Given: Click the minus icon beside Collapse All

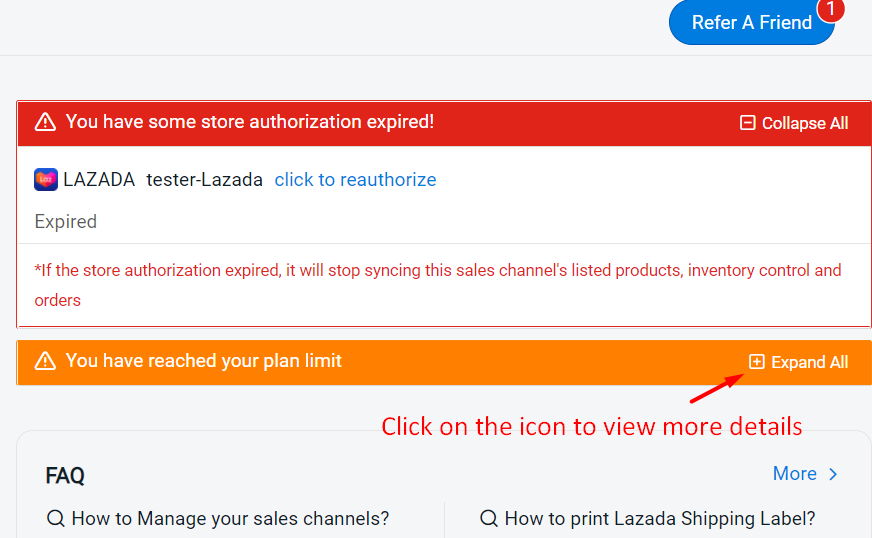Looking at the screenshot, I should click(747, 123).
